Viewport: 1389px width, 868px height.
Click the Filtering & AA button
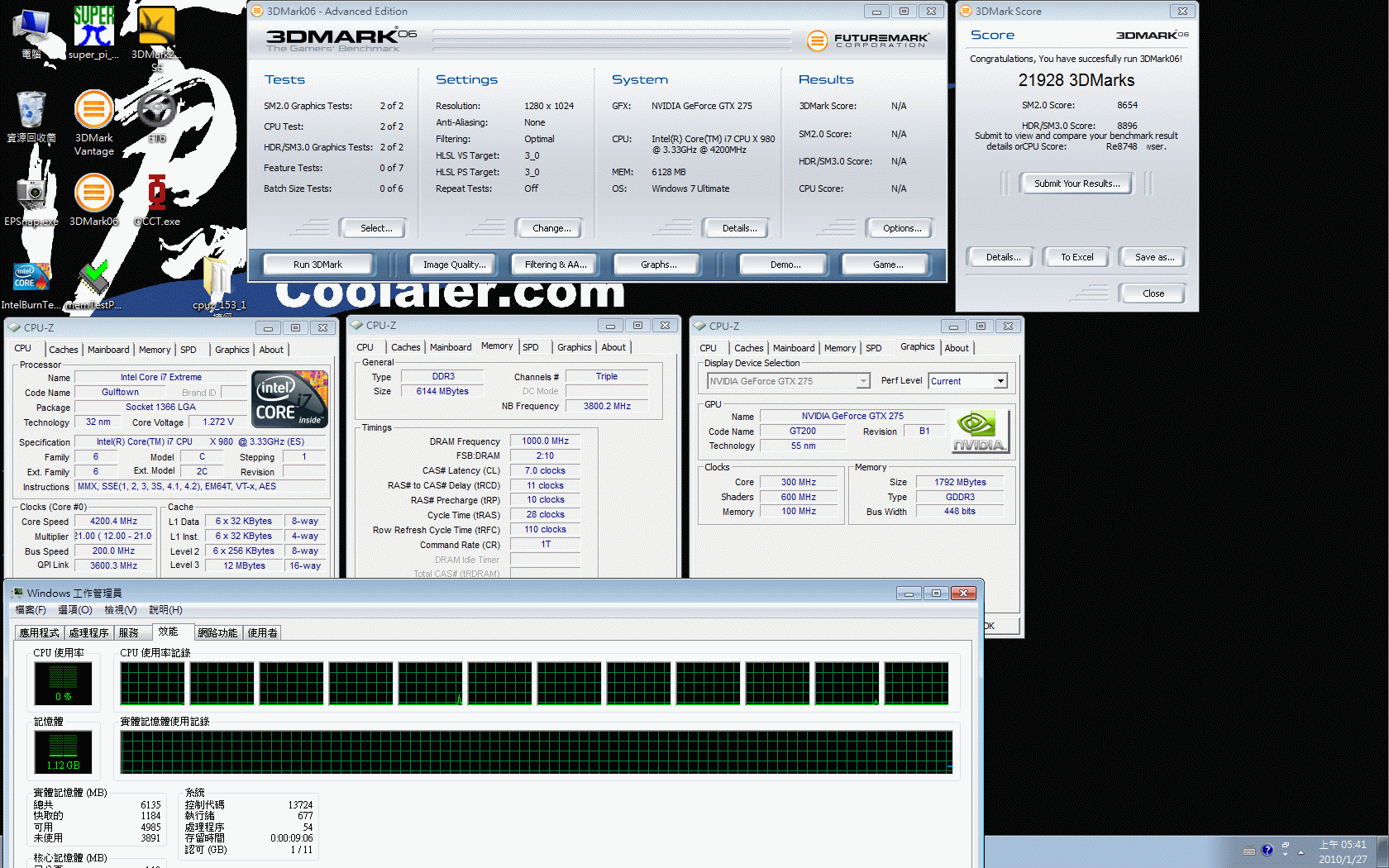tap(556, 265)
